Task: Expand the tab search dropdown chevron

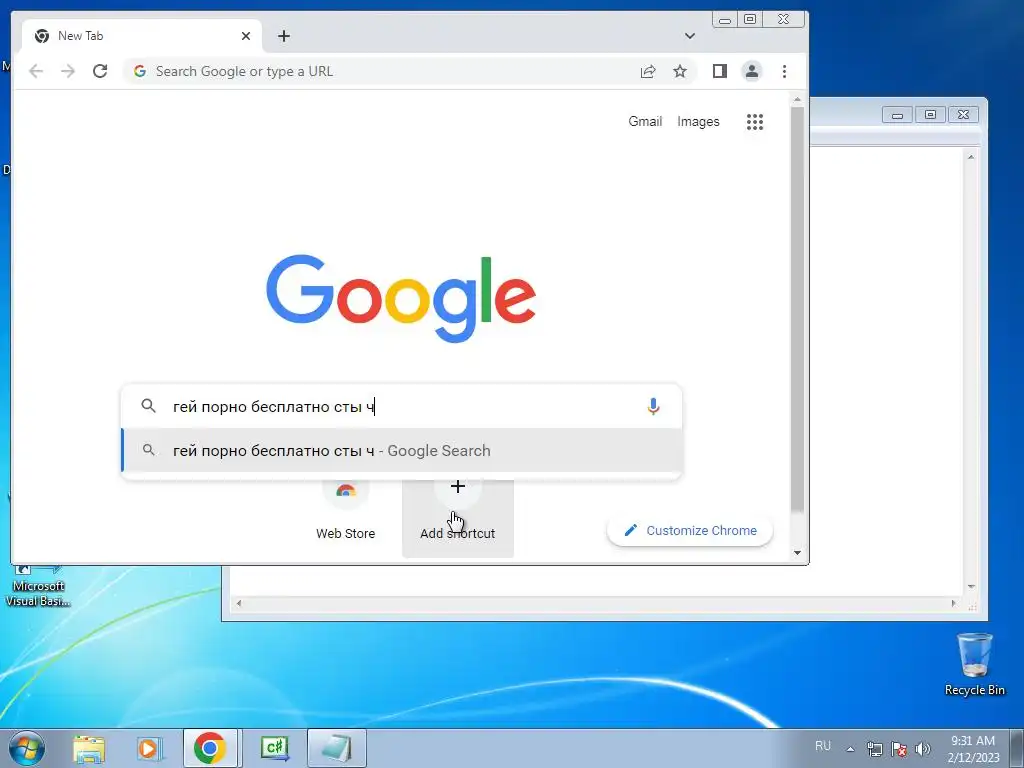Action: tap(690, 36)
